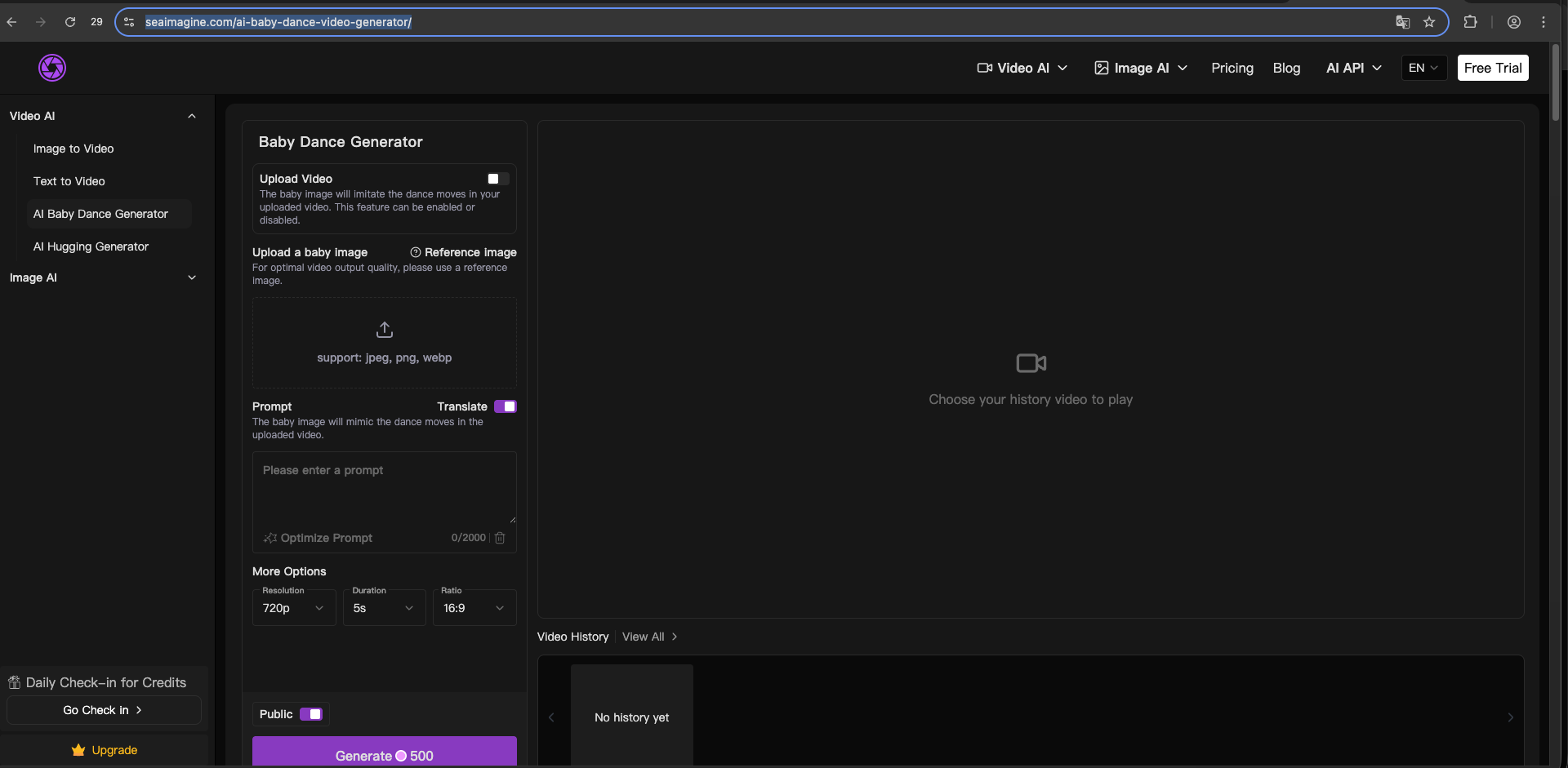The width and height of the screenshot is (1568, 768).
Task: Click the trash icon to clear prompt
Action: click(x=500, y=538)
